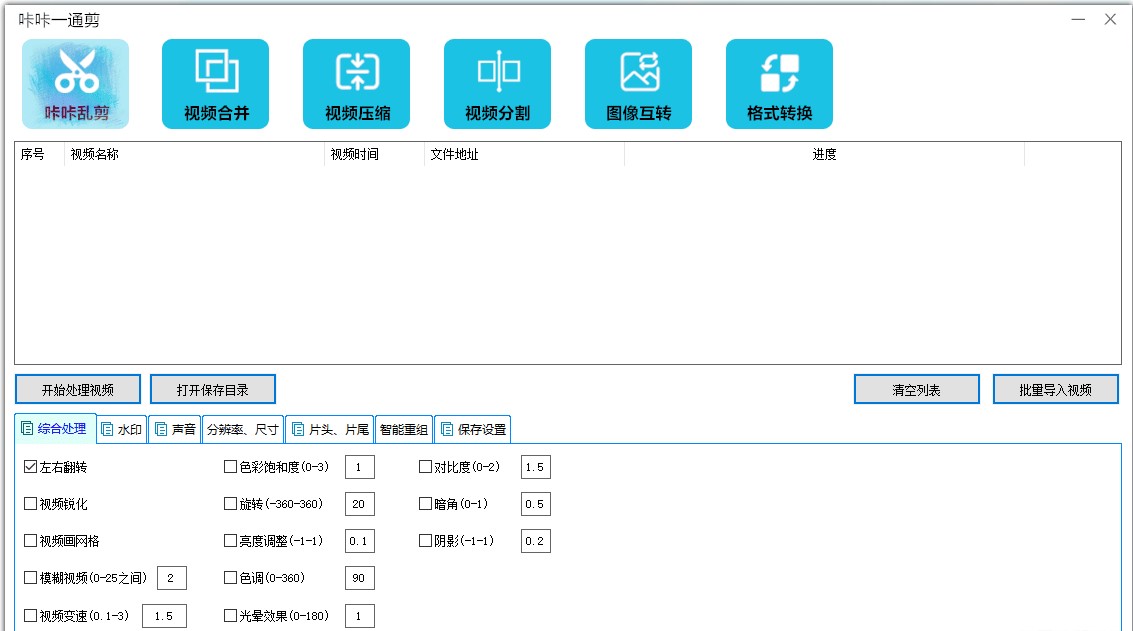
Task: Enable the 视频锐化 option
Action: (x=31, y=504)
